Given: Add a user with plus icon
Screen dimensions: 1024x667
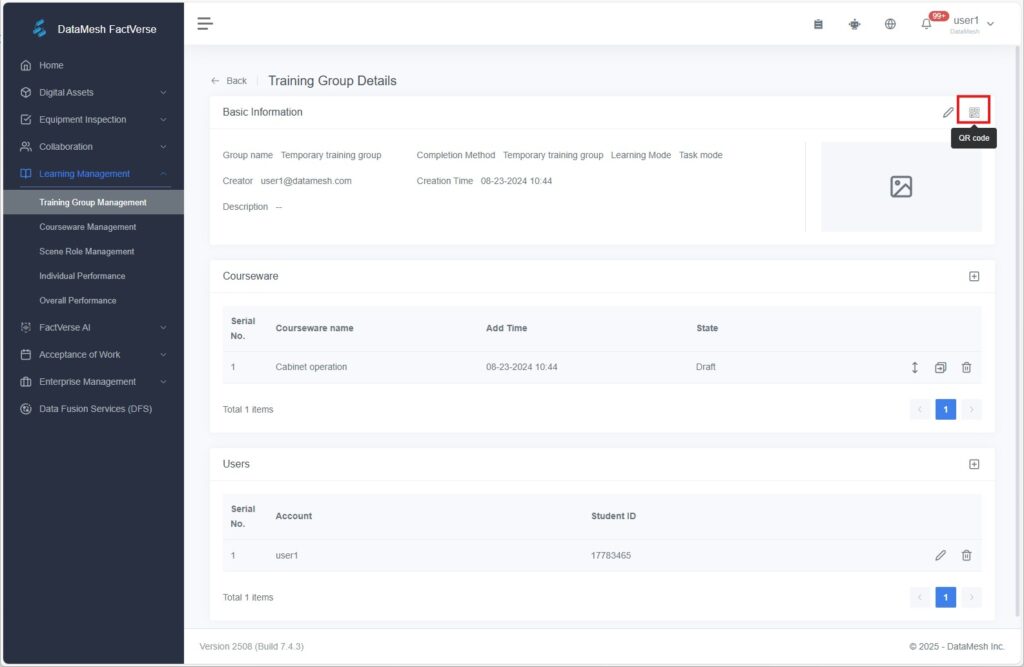Looking at the screenshot, I should tap(974, 464).
